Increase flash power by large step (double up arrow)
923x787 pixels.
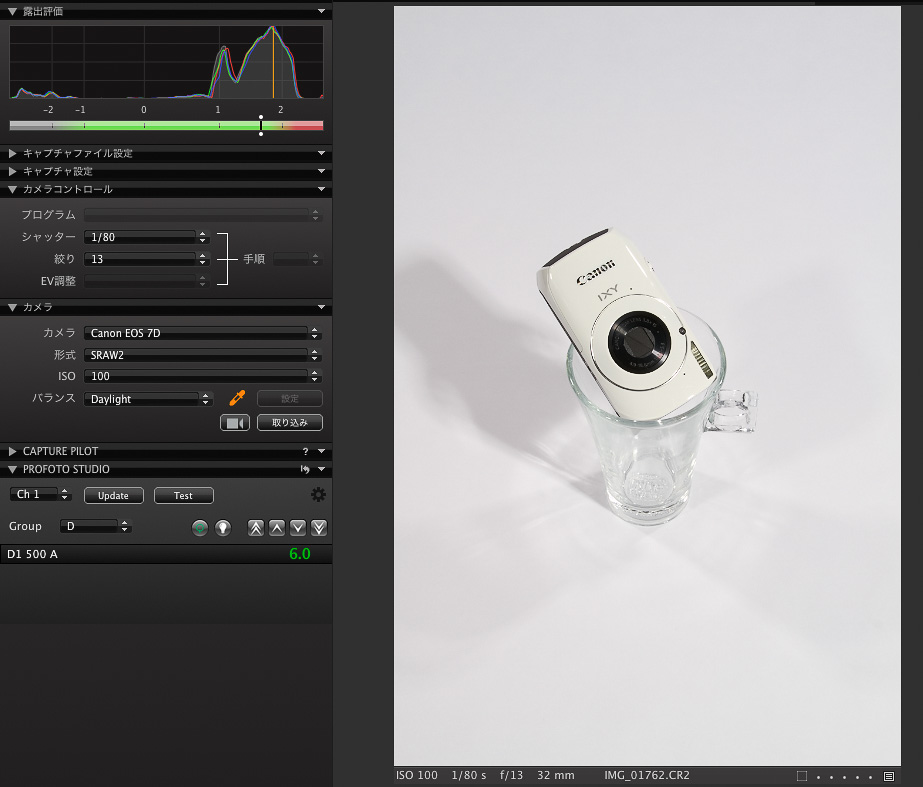coord(256,527)
